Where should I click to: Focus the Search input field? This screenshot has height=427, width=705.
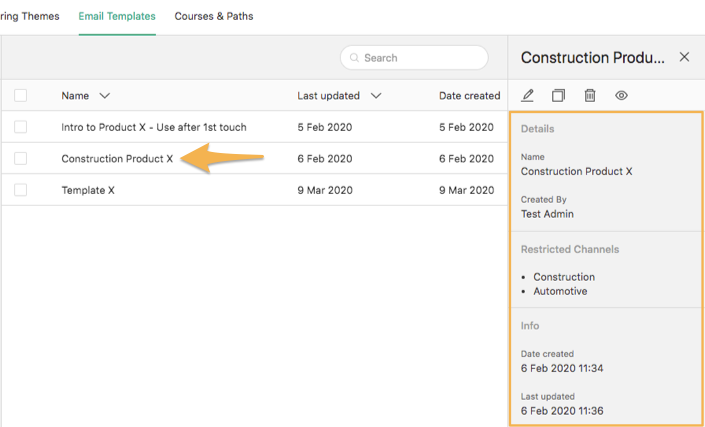(414, 58)
